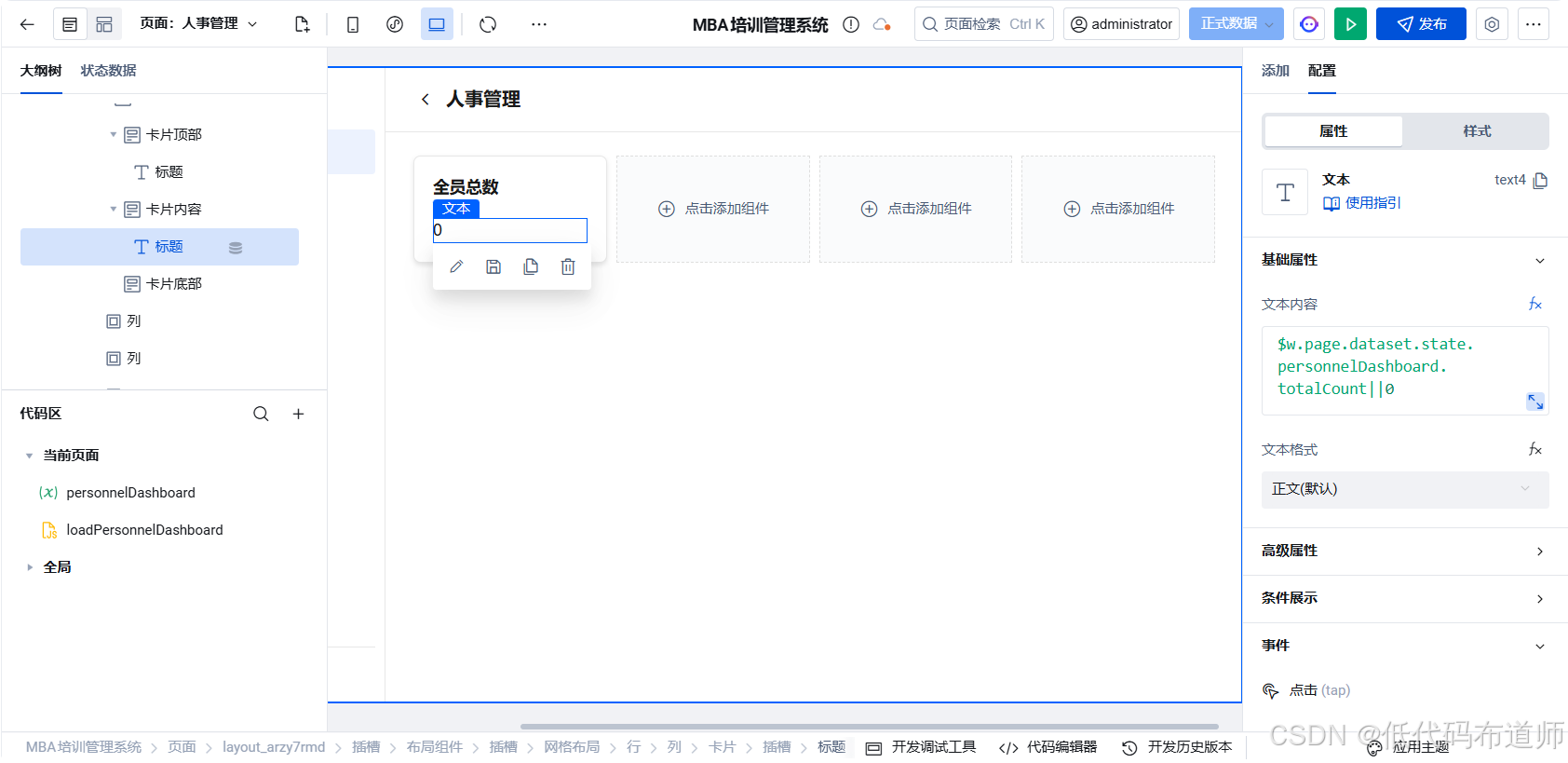Switch to the 配置 tab
1568x763 pixels.
tap(1321, 71)
